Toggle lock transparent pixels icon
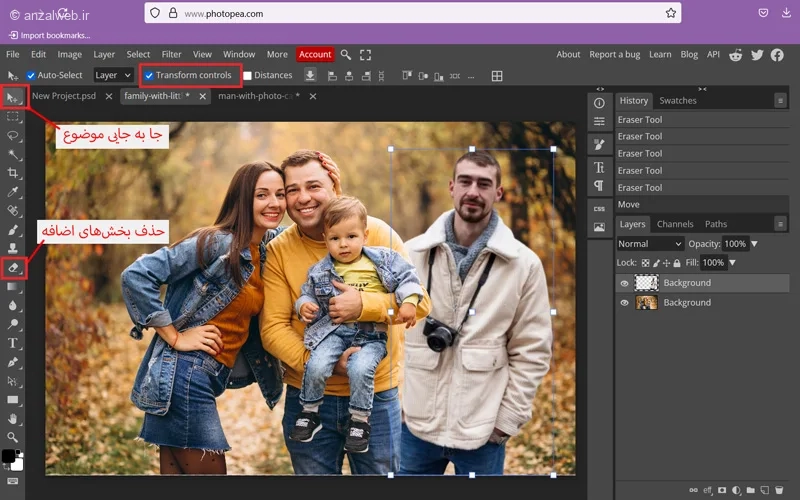Screen dimensions: 800x500 pyautogui.click(x=645, y=263)
